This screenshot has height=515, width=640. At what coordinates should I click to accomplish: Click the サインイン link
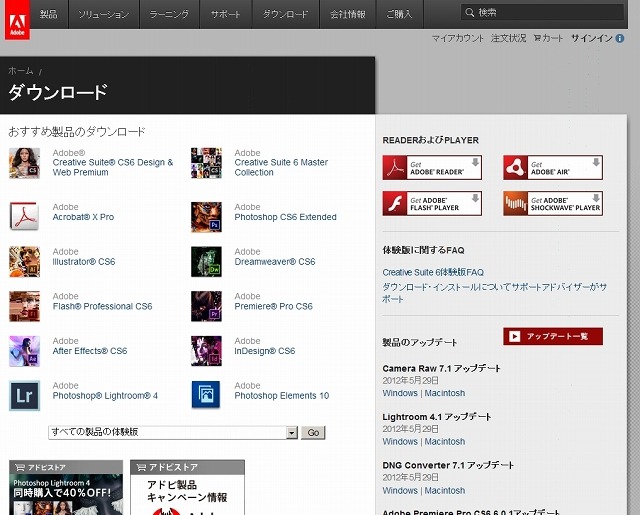pyautogui.click(x=592, y=38)
